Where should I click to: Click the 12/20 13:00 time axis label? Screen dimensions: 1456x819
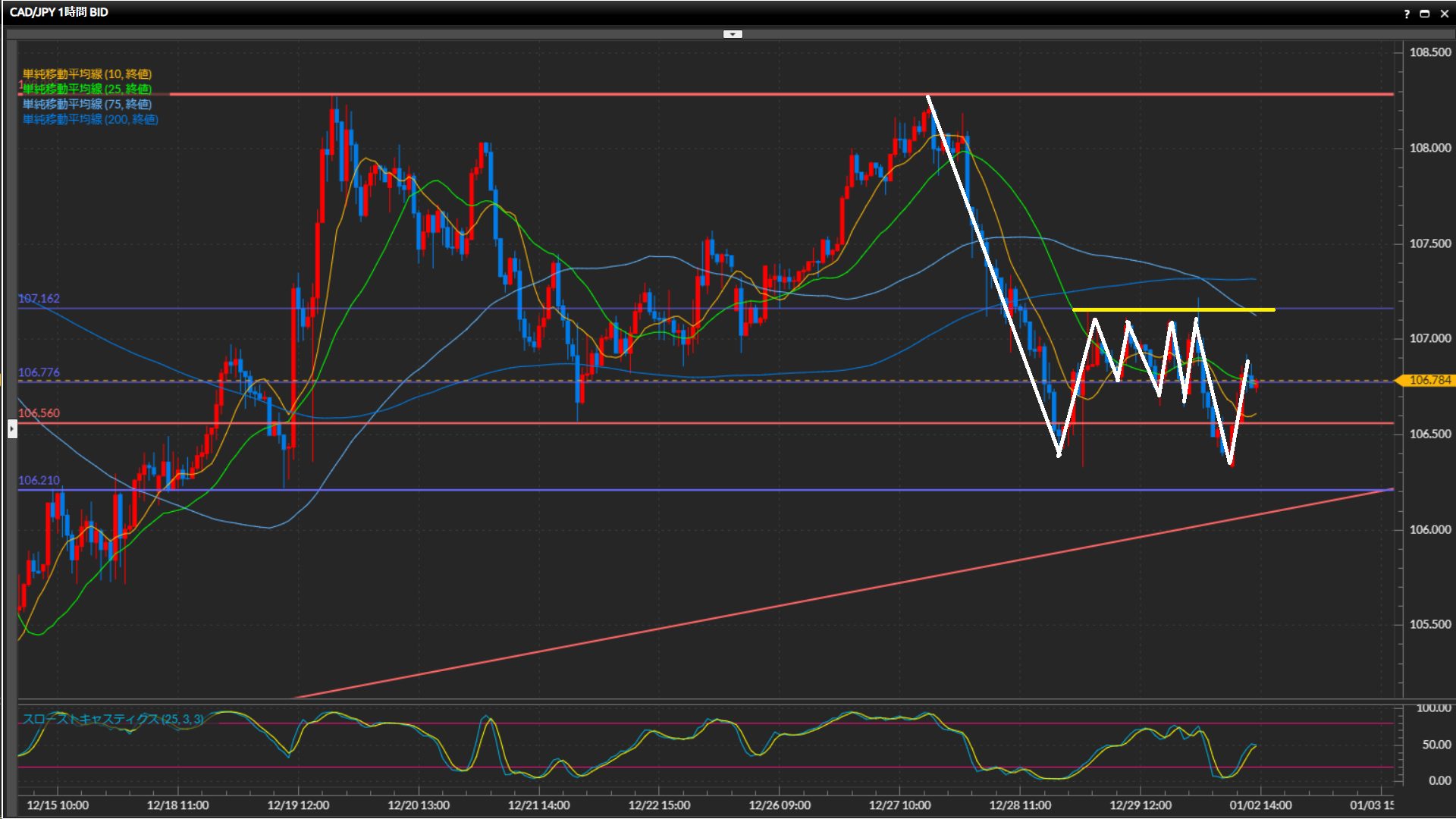click(419, 805)
